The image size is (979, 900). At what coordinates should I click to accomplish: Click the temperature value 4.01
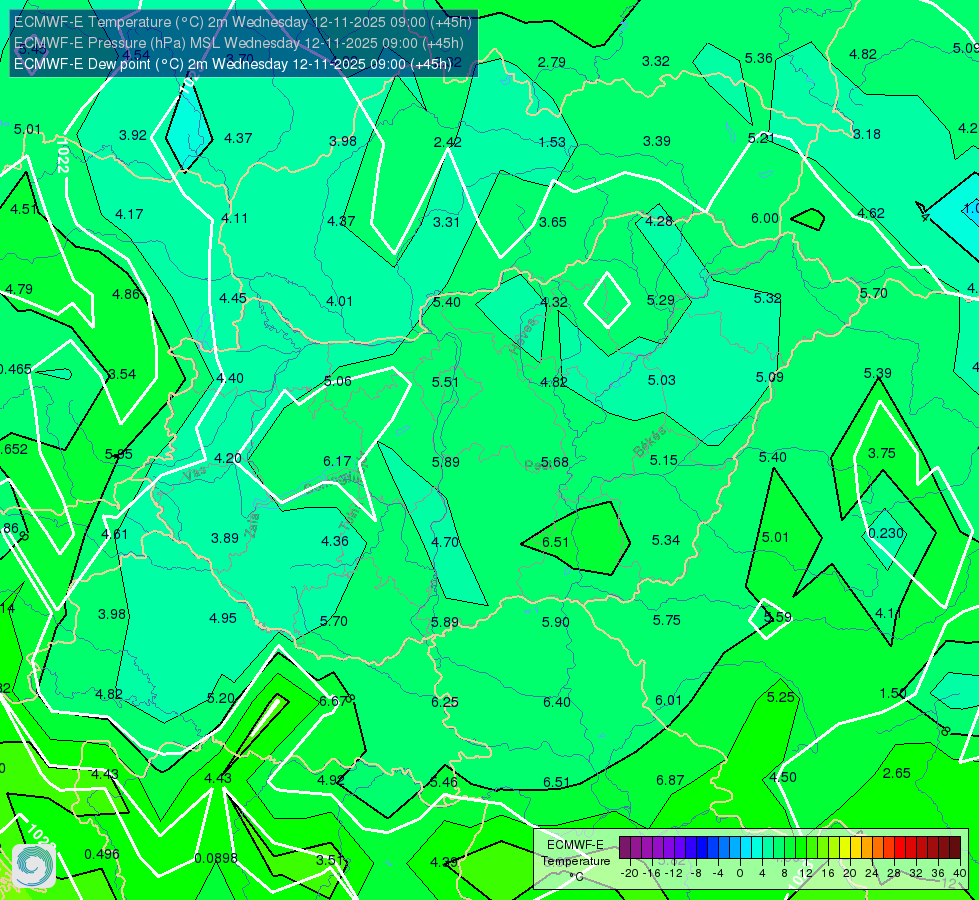pyautogui.click(x=340, y=302)
